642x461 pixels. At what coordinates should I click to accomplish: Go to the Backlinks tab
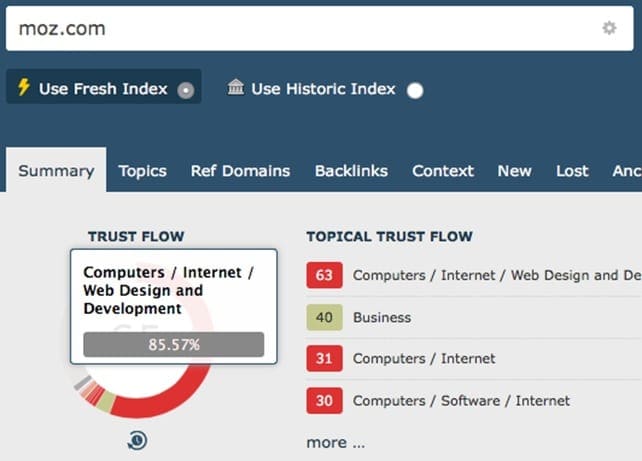(x=351, y=171)
